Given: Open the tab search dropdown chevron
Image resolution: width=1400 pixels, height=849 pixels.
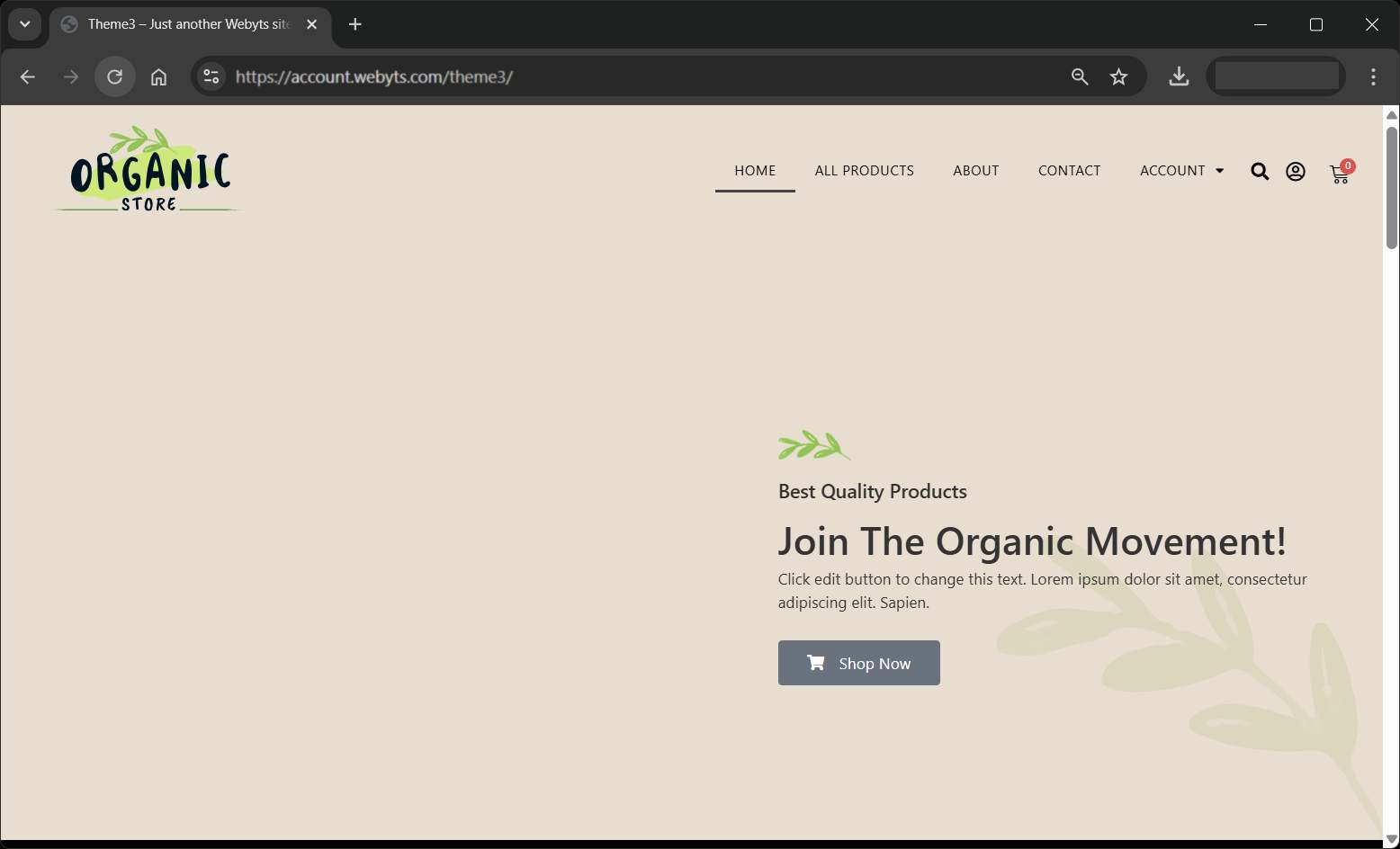Looking at the screenshot, I should click(x=25, y=24).
